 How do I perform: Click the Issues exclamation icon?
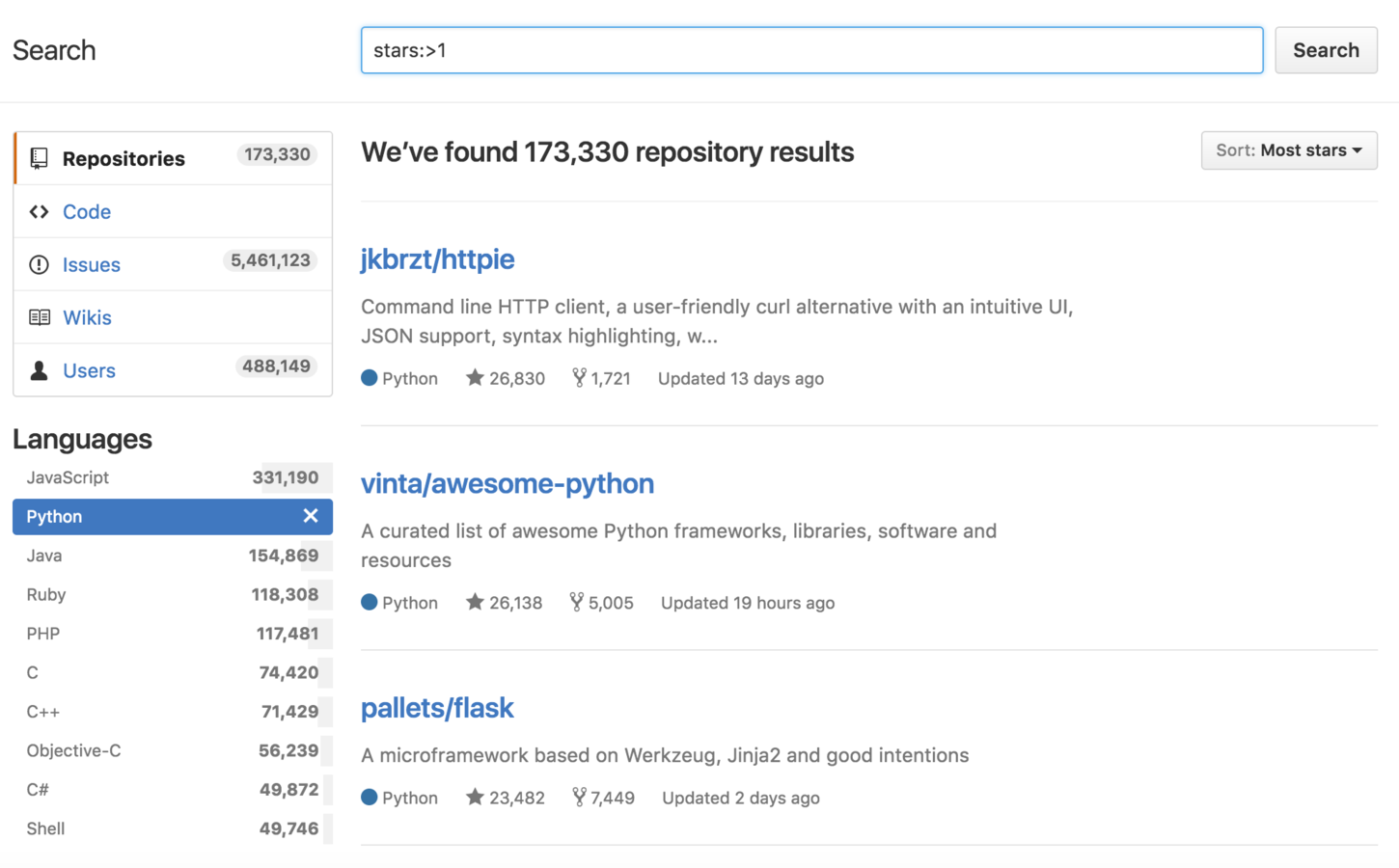click(x=39, y=264)
